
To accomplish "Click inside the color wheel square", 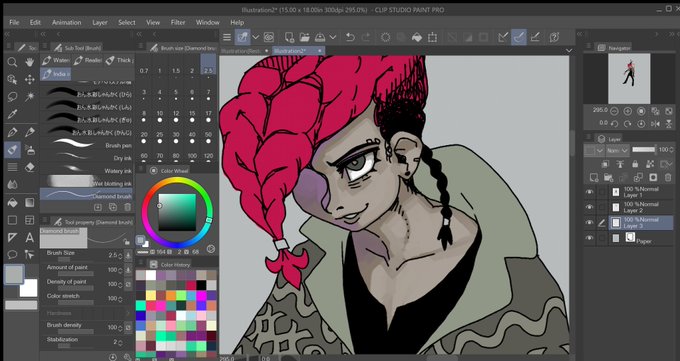I will (177, 212).
